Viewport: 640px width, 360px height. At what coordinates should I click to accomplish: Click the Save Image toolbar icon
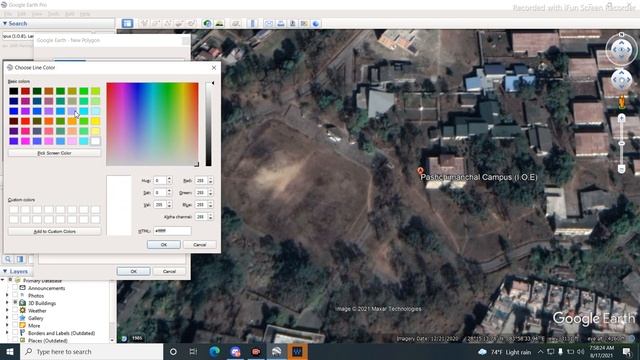[293, 23]
